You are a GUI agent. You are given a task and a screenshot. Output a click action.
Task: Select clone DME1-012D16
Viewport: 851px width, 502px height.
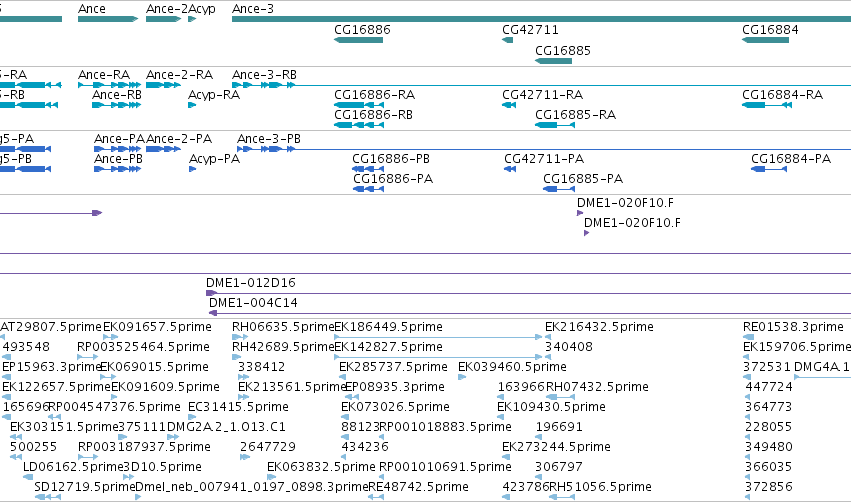(528, 293)
